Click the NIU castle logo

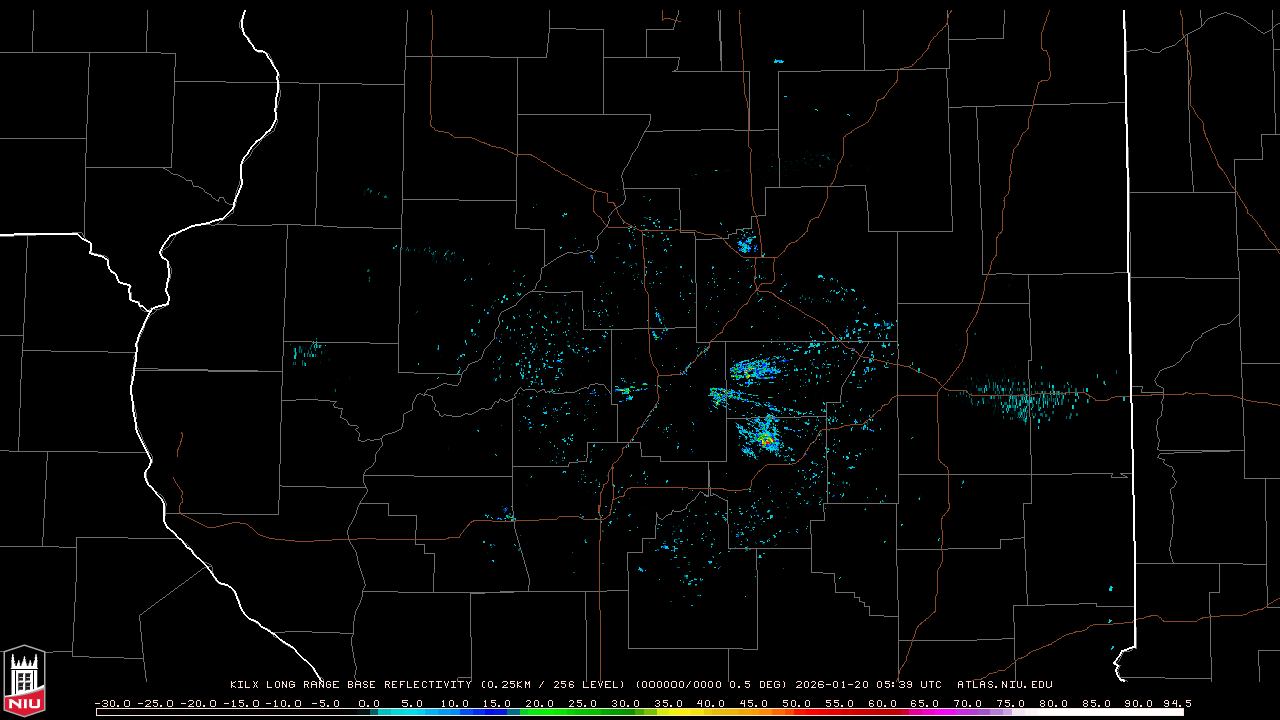[24, 682]
